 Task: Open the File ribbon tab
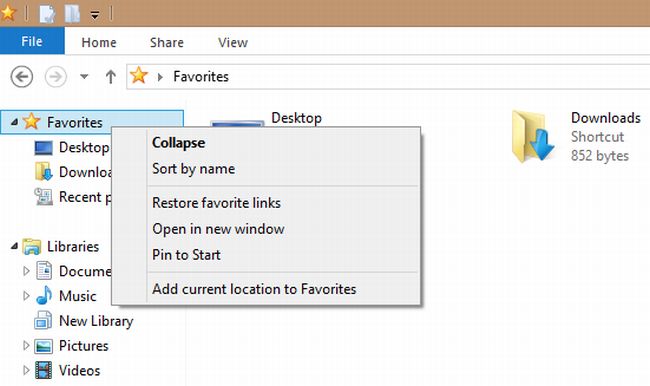click(32, 41)
